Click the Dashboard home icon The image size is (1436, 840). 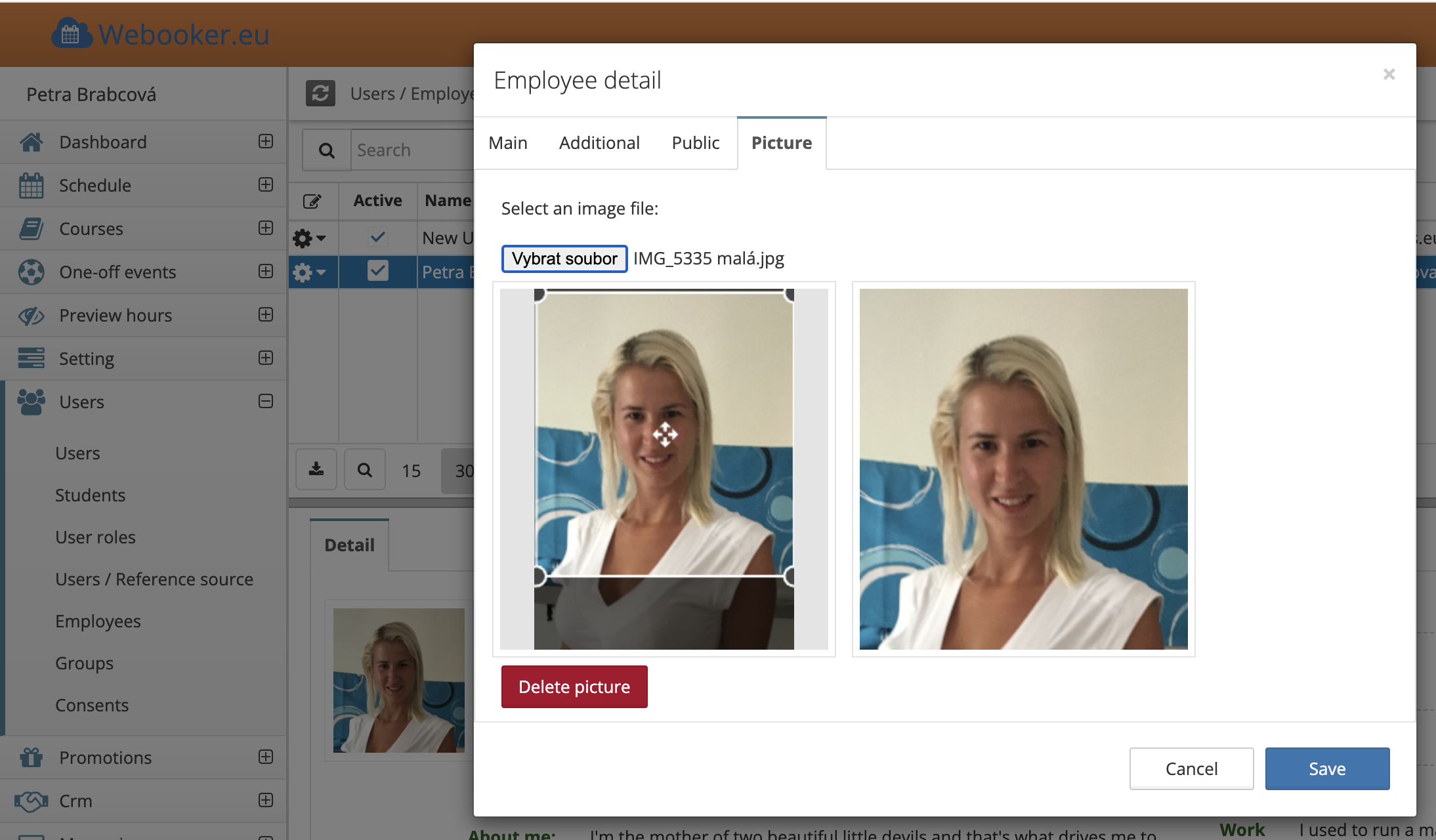click(31, 142)
